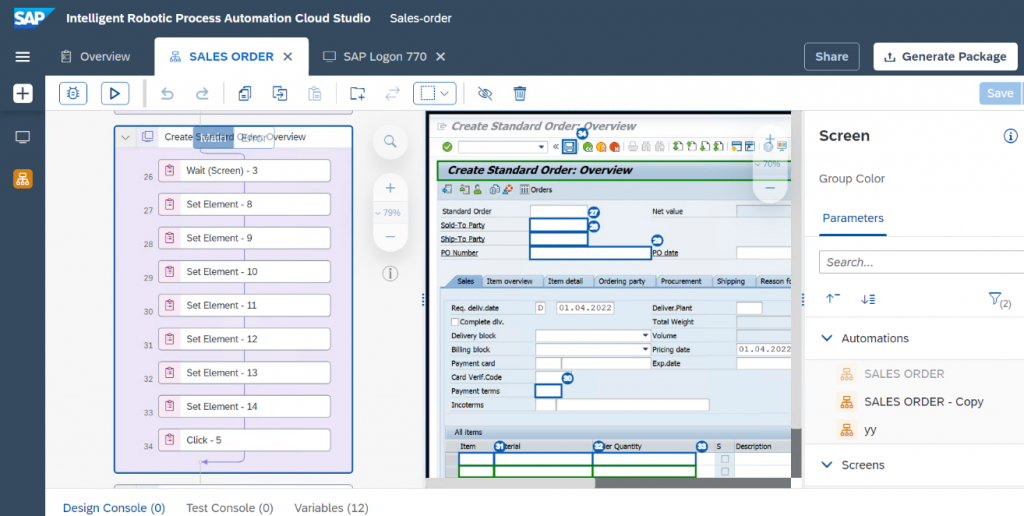Select the Set Element - 8 step

(244, 204)
